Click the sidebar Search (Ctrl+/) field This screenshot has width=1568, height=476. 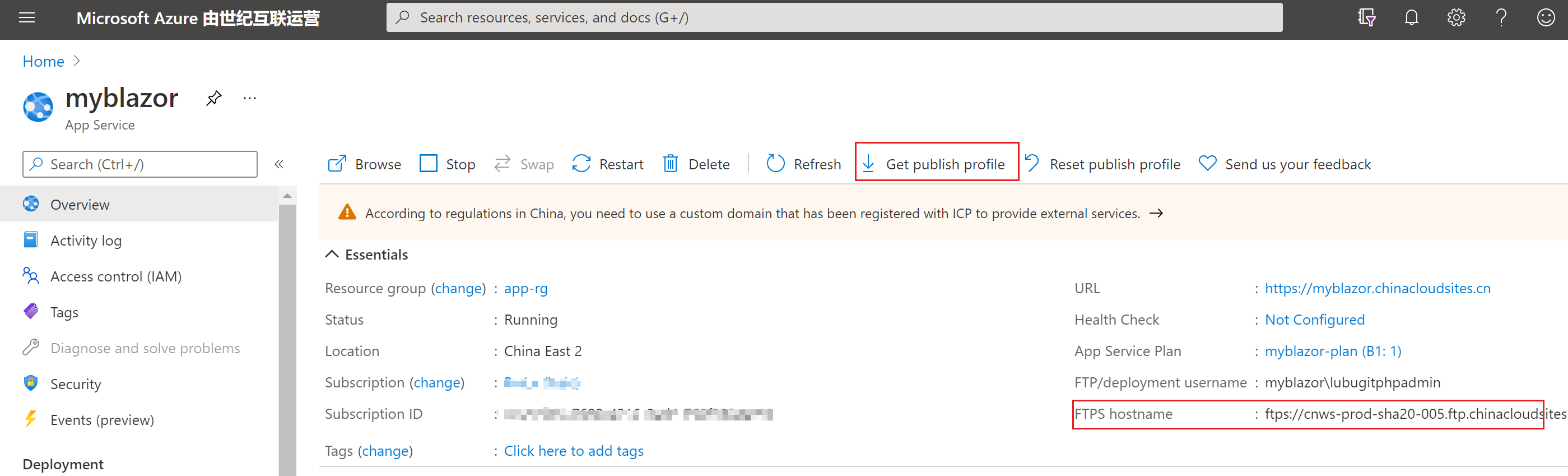pos(140,165)
